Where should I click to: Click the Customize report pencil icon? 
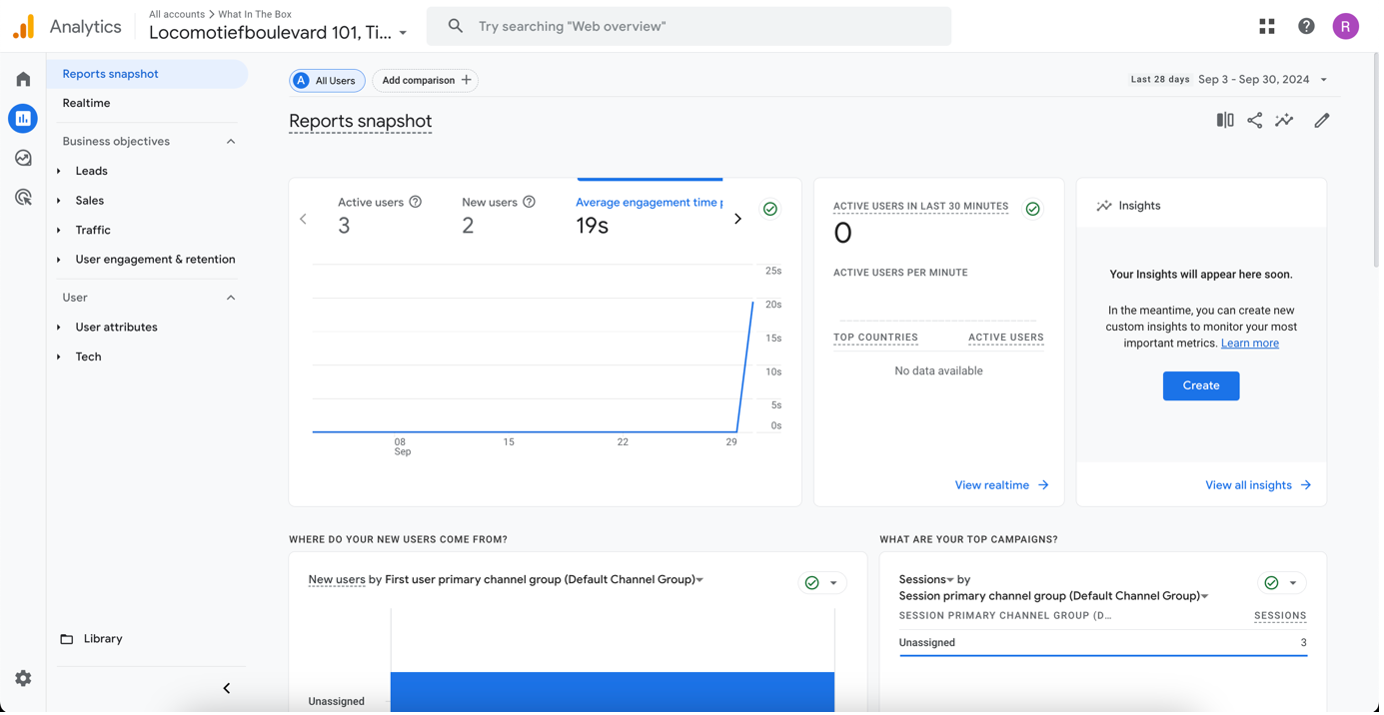click(x=1321, y=120)
